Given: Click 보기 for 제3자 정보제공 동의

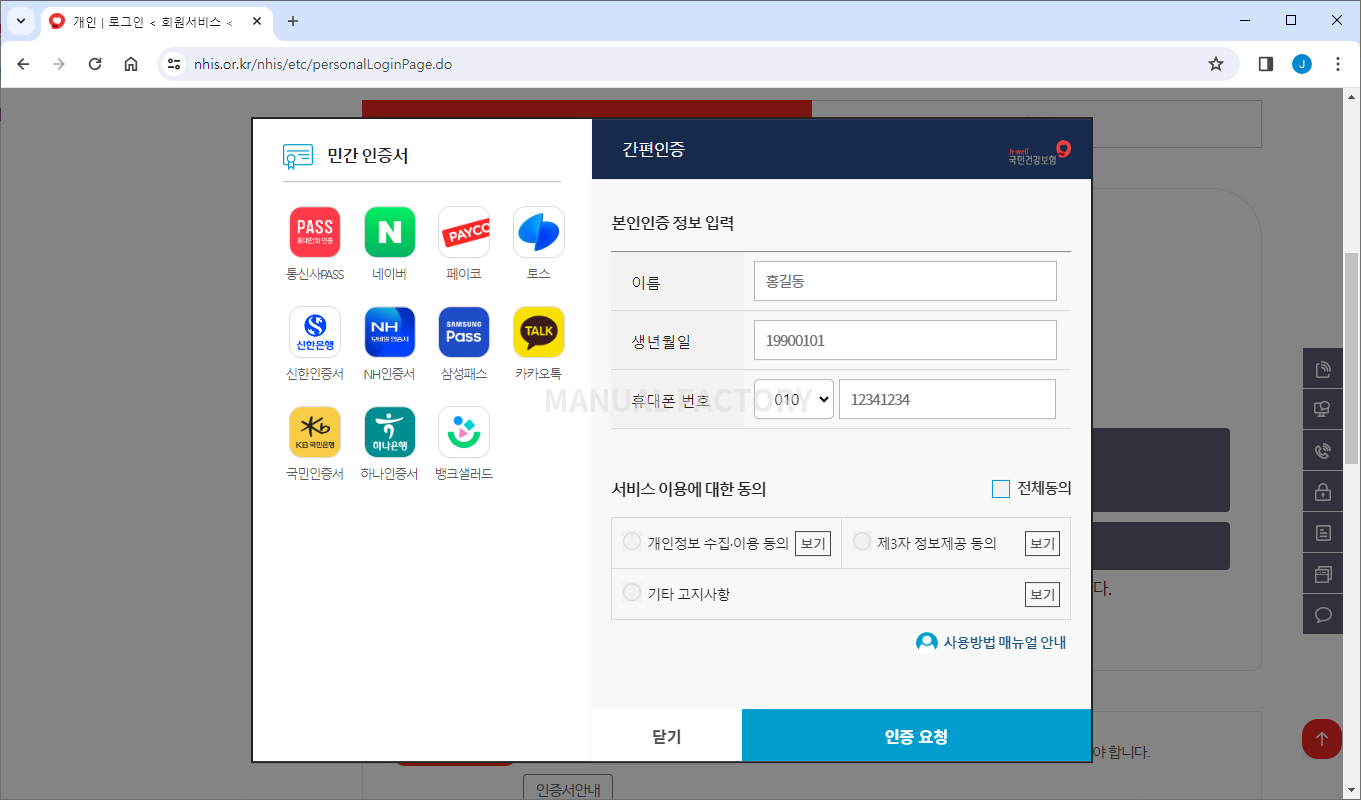Looking at the screenshot, I should tap(1042, 544).
